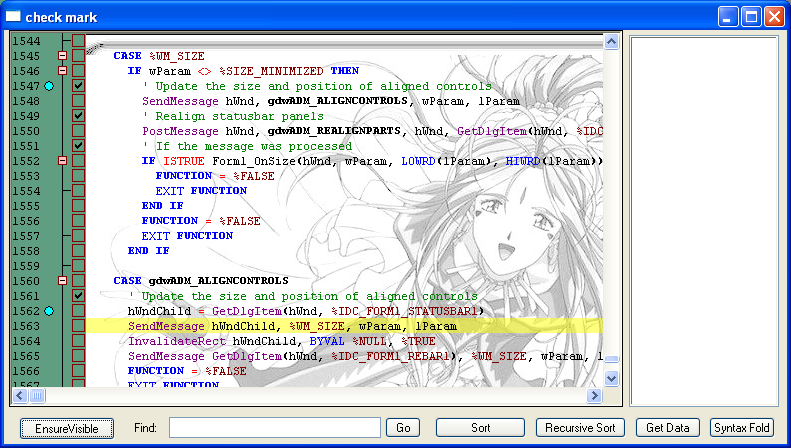
Task: Click the vertical scrollbar up arrow
Action: (x=611, y=41)
